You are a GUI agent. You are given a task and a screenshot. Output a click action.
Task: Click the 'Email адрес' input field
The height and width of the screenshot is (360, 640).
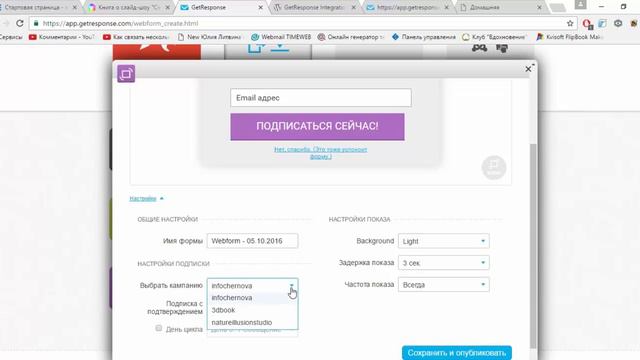[321, 98]
